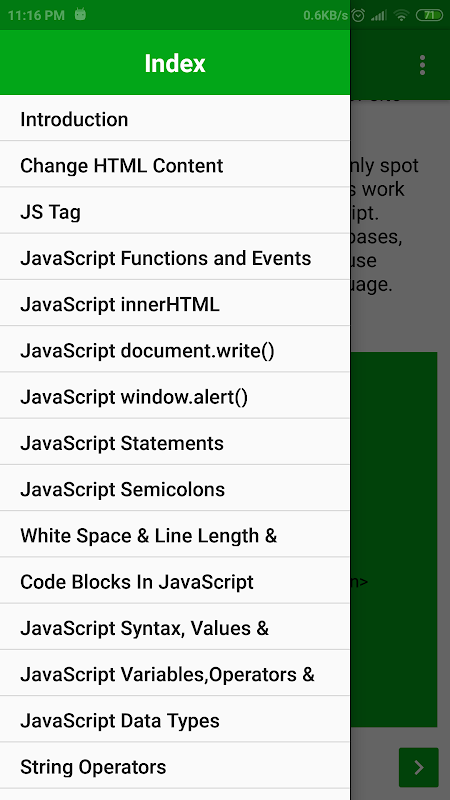Tap the battery indicator in status bar
This screenshot has height=800, width=450.
pos(429,15)
